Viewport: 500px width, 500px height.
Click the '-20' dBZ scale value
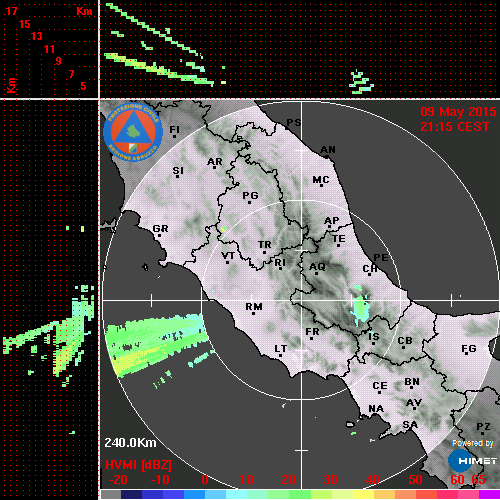pyautogui.click(x=118, y=480)
